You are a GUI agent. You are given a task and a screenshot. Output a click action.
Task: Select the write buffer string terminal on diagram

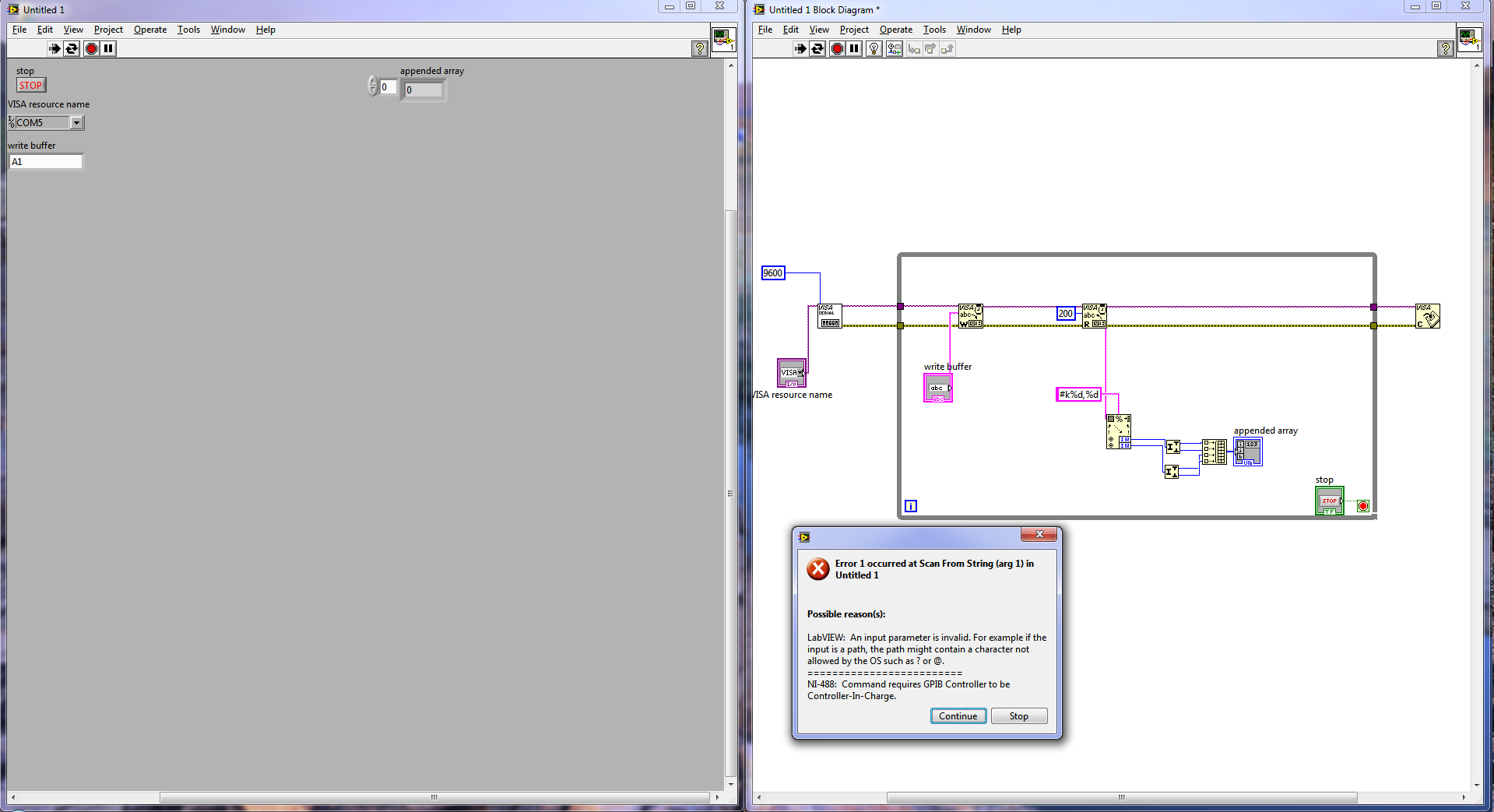click(938, 388)
